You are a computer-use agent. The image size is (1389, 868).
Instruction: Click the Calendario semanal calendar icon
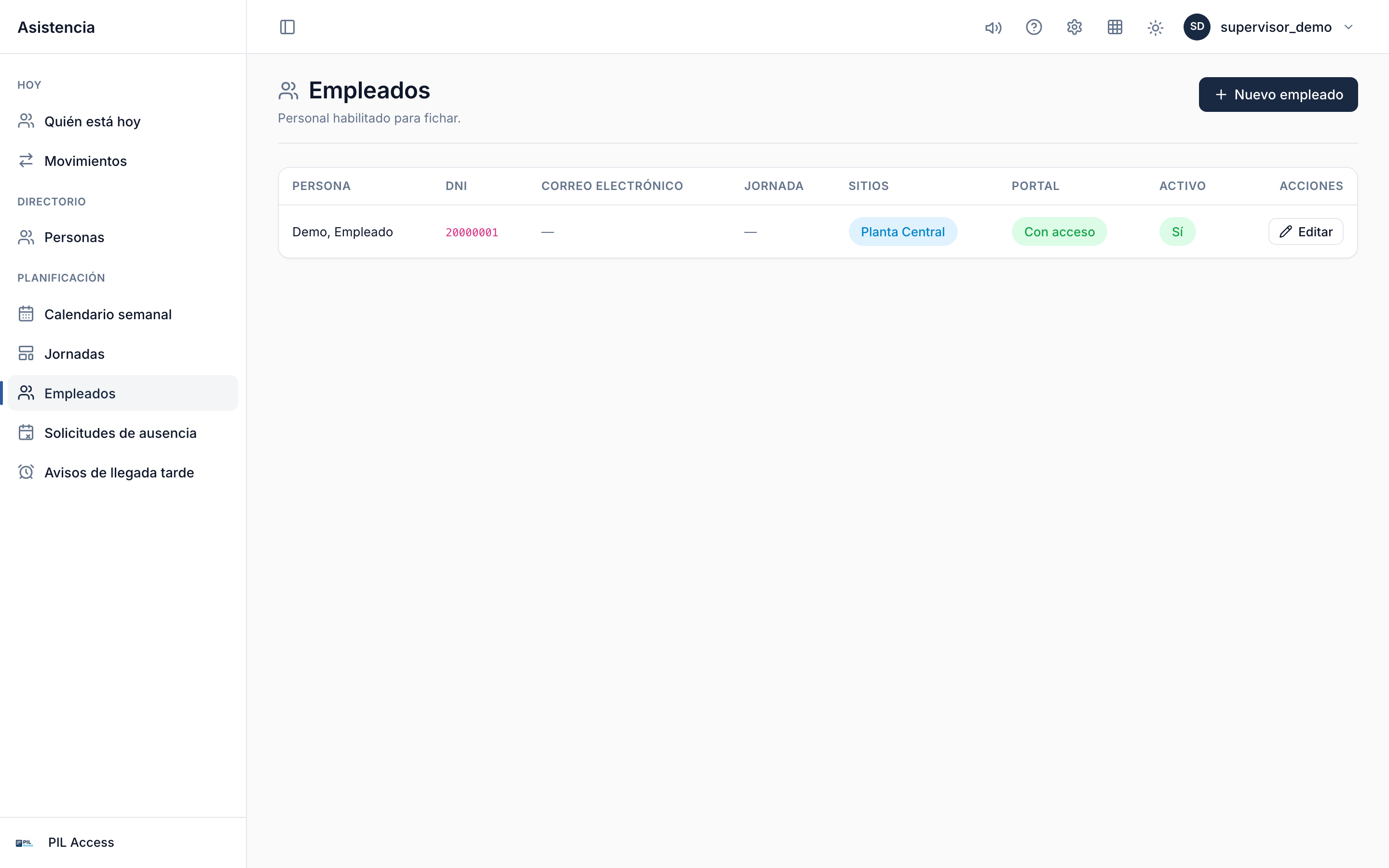point(26,314)
